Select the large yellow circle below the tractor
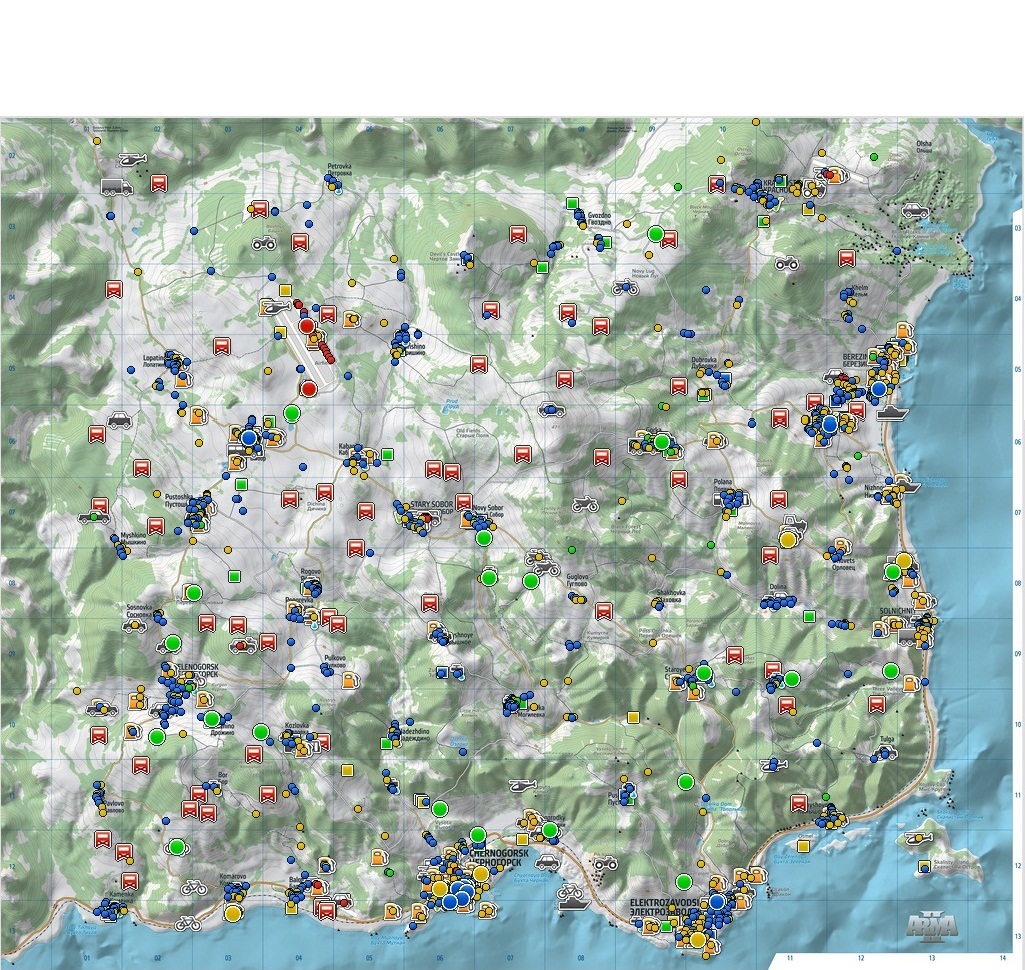 [788, 539]
